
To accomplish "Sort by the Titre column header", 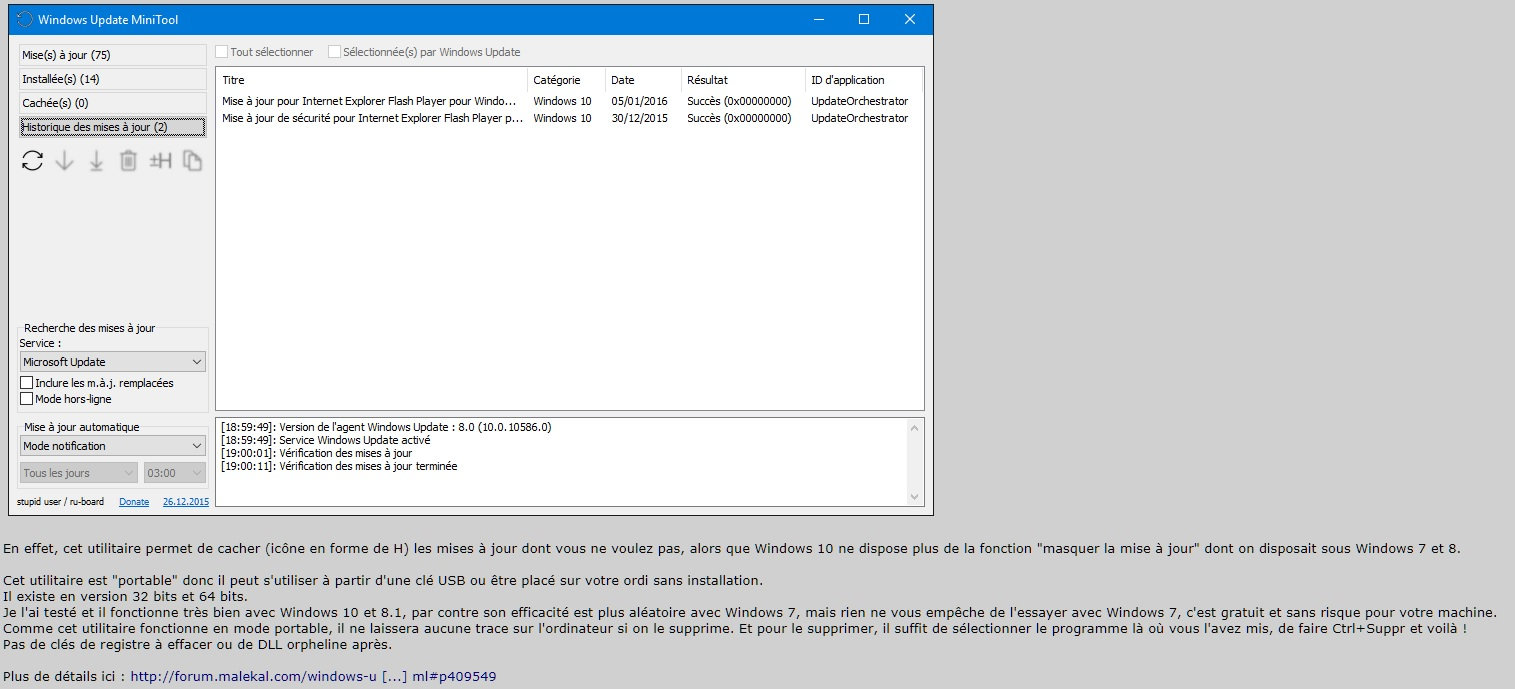I will (x=372, y=80).
